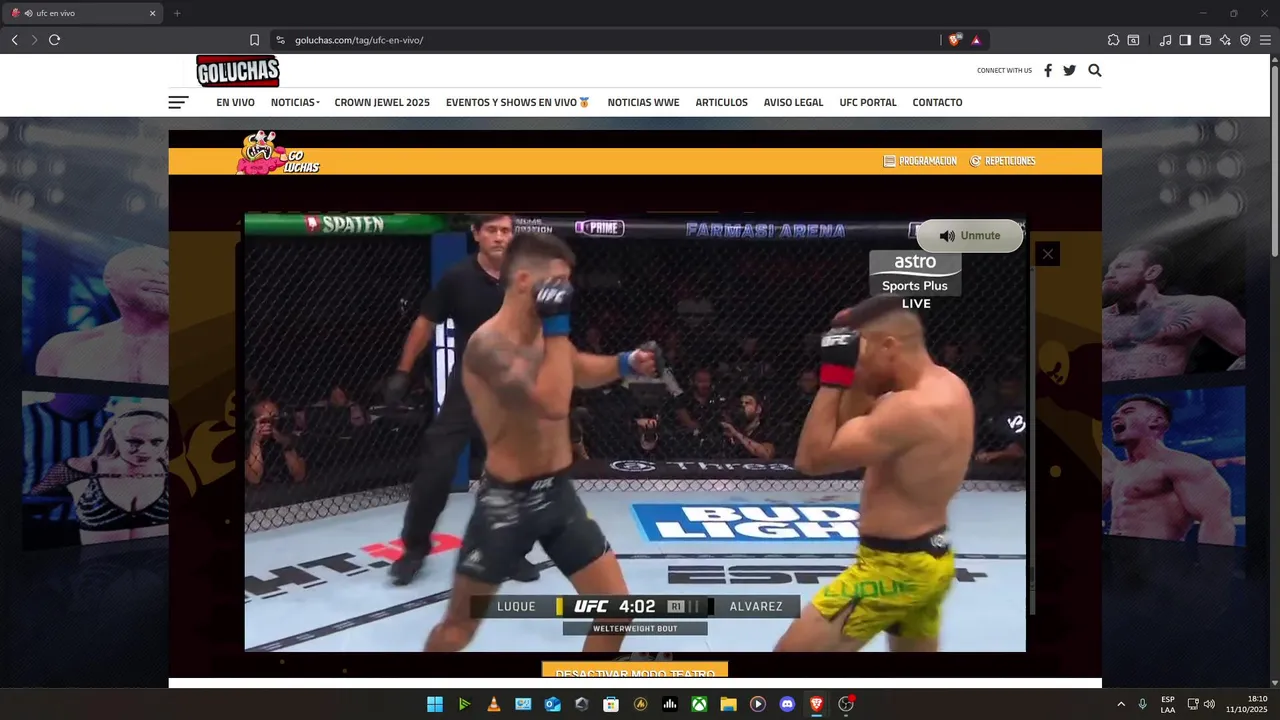View site information icon in address bar

280,40
